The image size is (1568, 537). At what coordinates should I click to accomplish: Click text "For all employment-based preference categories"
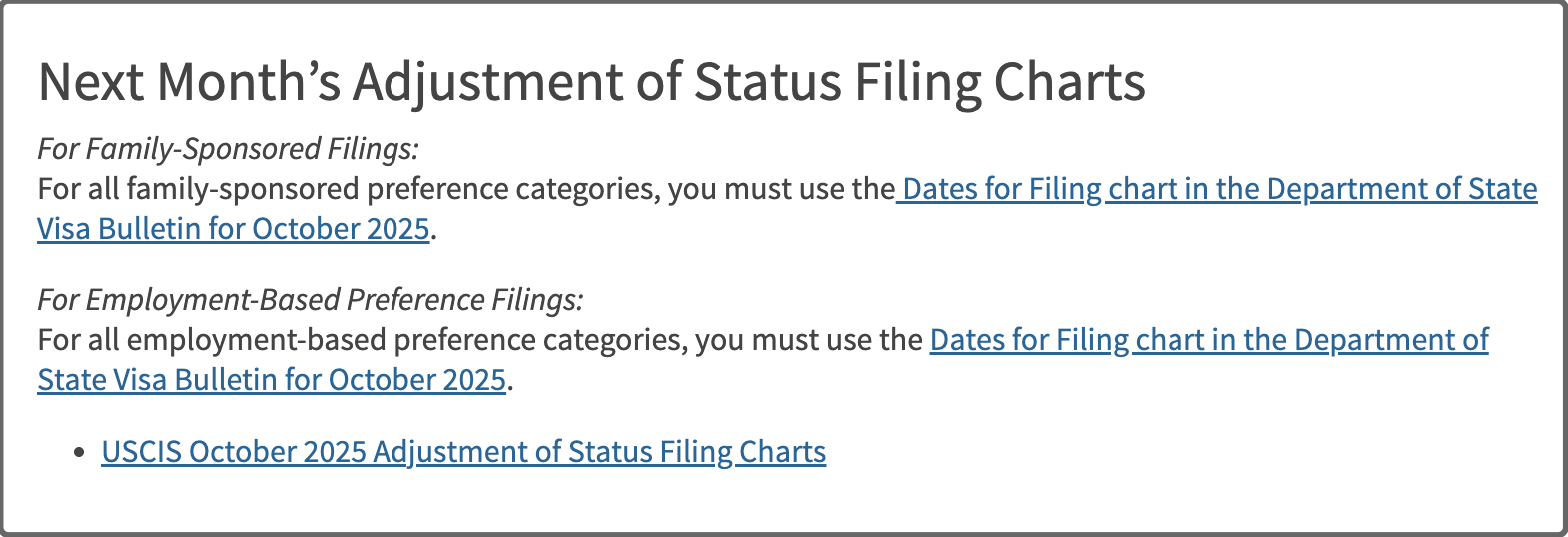363,340
